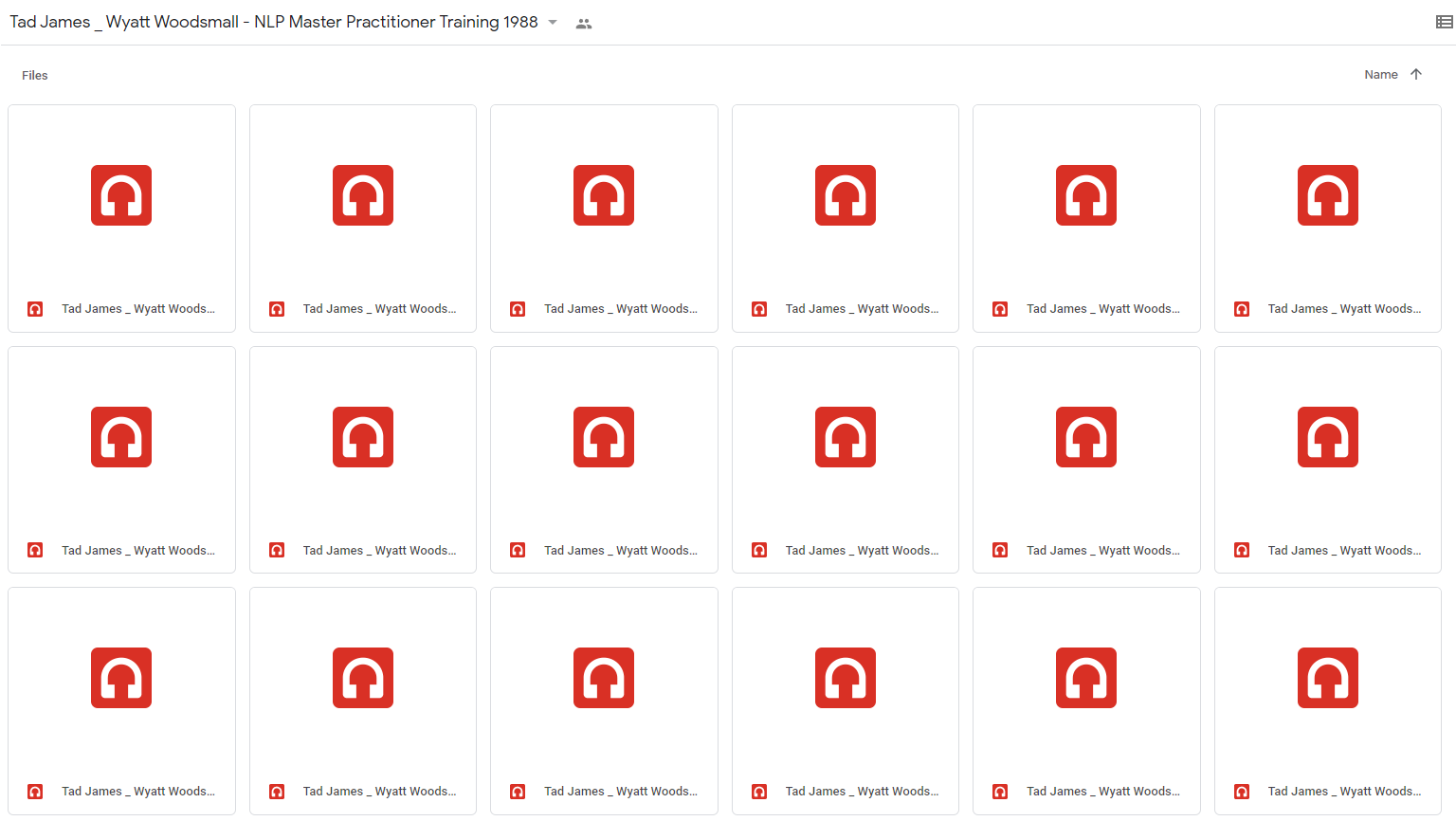Click the folder name Tad James _ Wyatt Woodsmall

click(x=274, y=22)
